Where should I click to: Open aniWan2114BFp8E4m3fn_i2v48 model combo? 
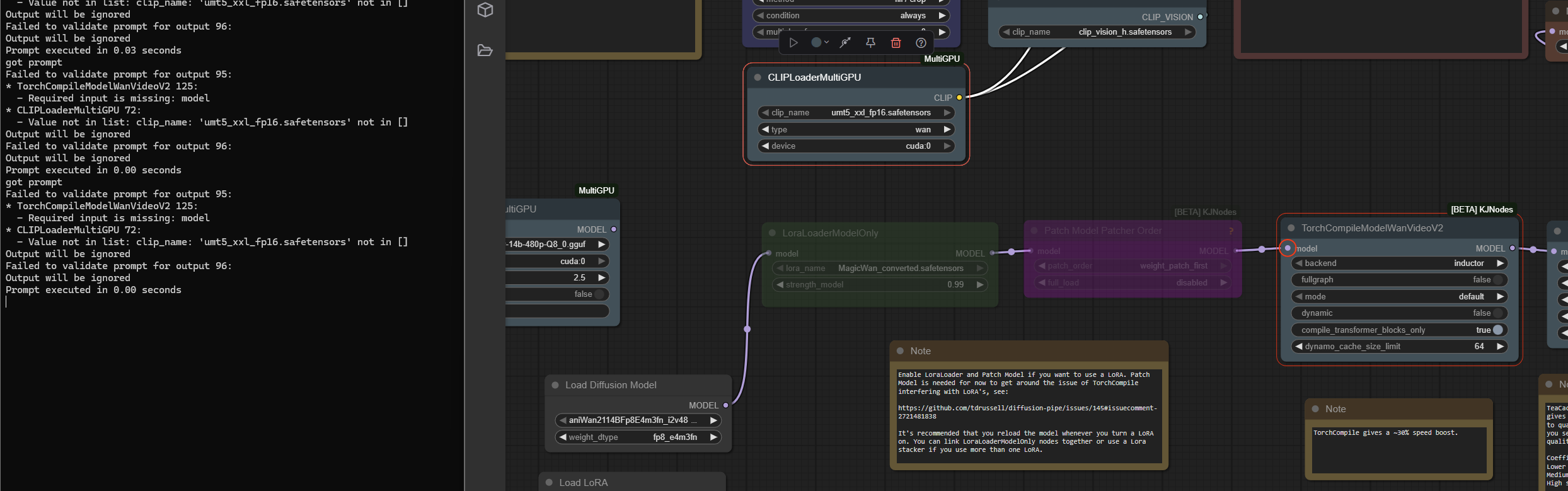click(638, 420)
